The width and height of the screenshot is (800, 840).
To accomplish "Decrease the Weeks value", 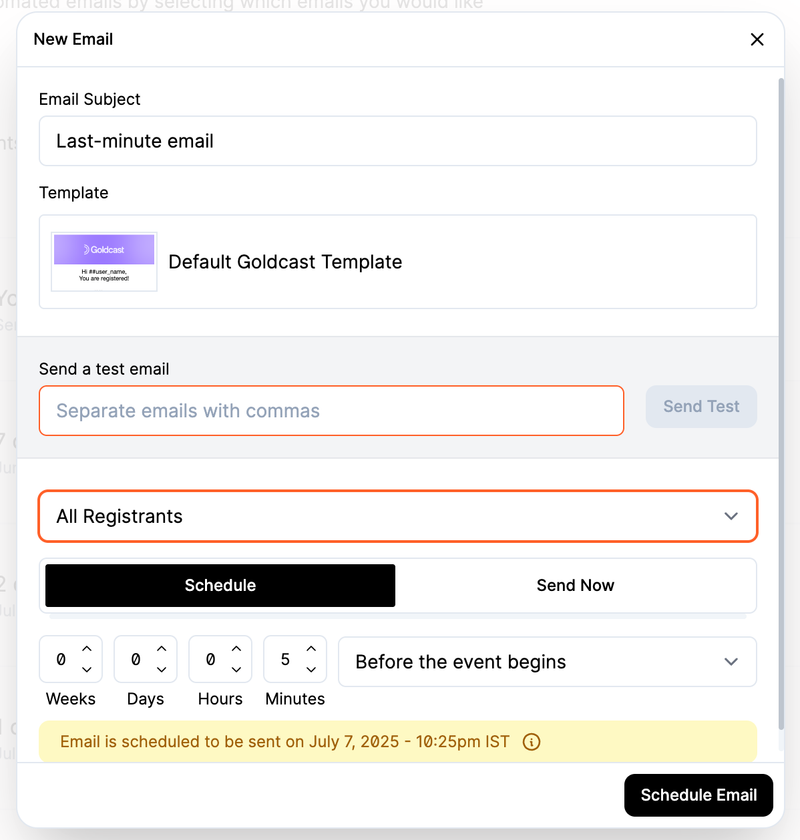I will click(x=87, y=670).
